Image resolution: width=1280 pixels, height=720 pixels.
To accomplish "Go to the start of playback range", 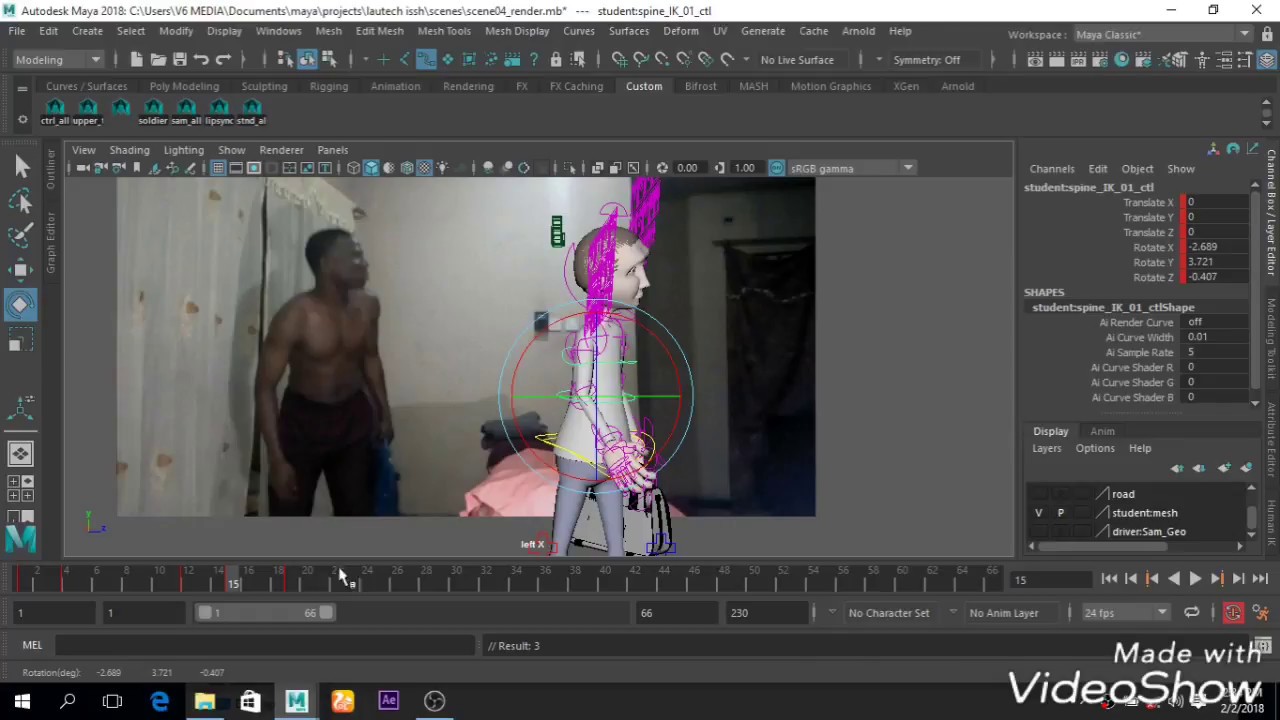I will (x=1109, y=579).
